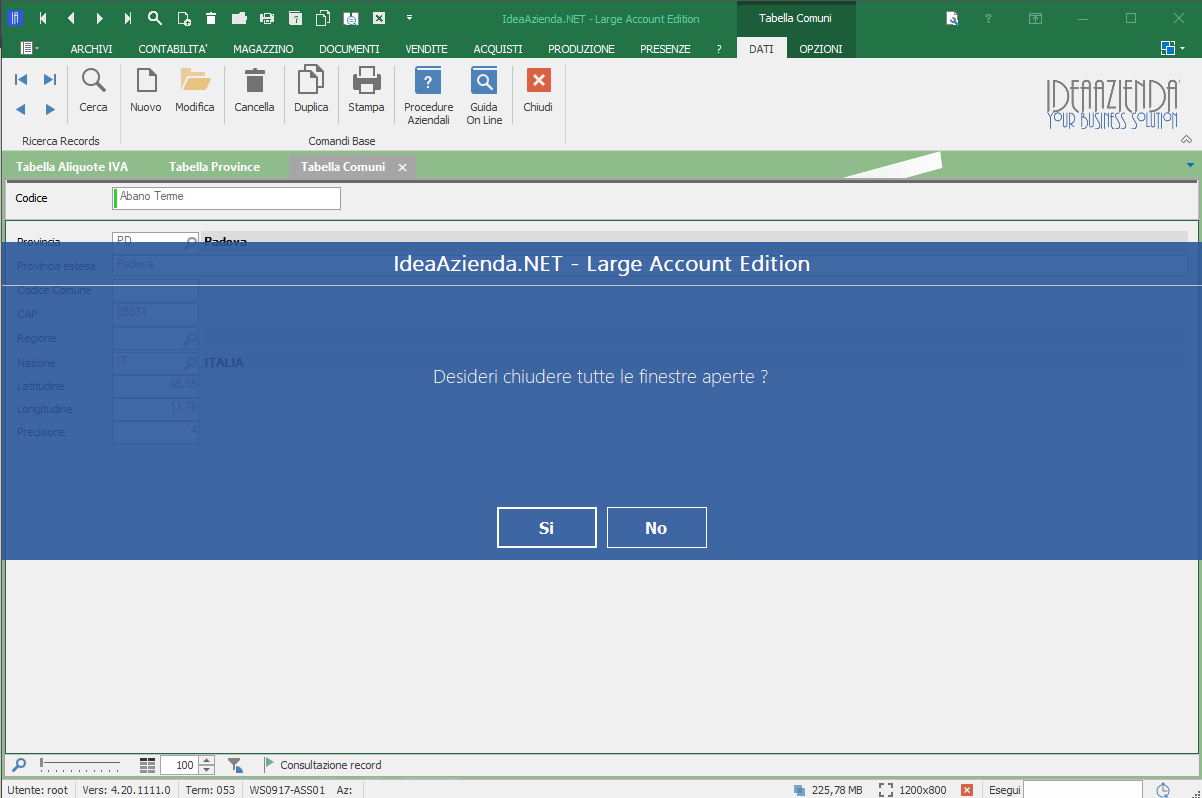Screen dimensions: 1202x798
Task: Confirm closing all windows with Si
Action: tap(547, 528)
